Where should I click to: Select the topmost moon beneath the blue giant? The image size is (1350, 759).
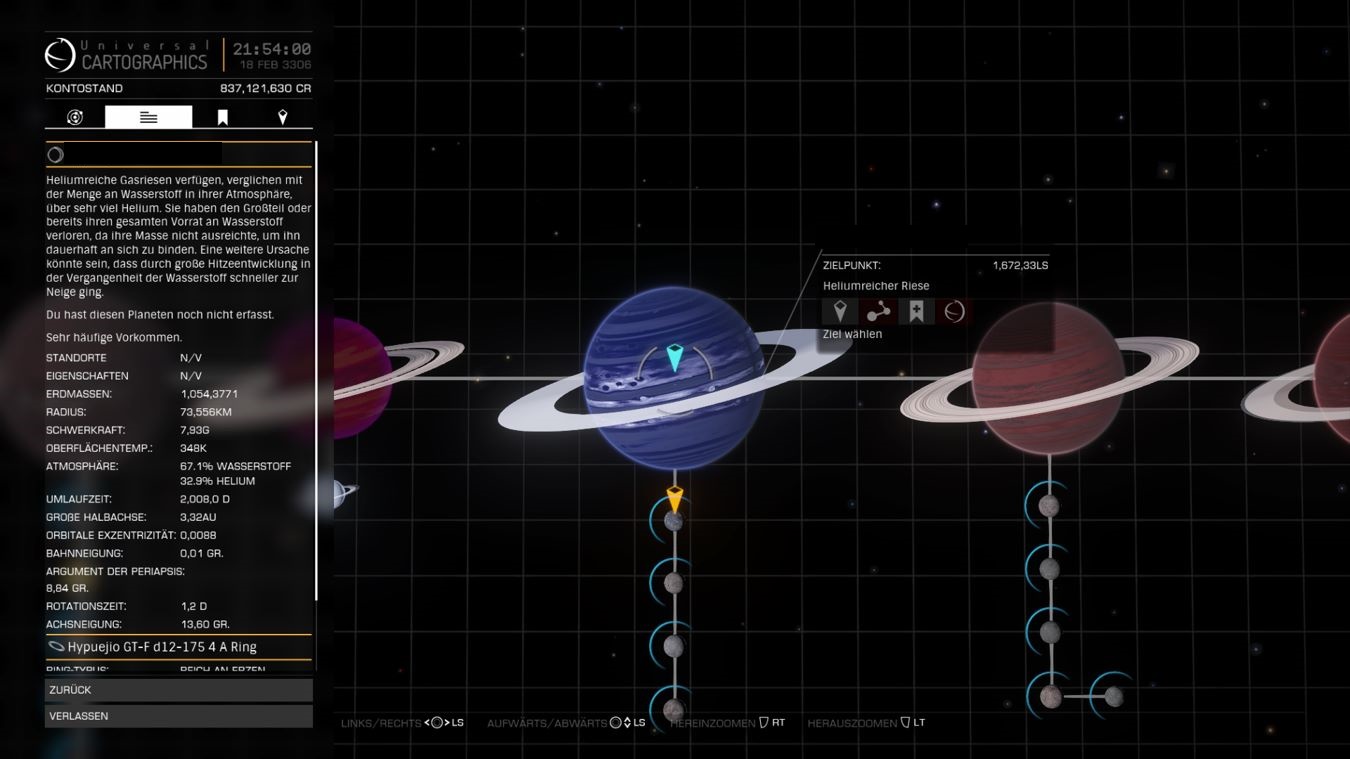pos(673,521)
